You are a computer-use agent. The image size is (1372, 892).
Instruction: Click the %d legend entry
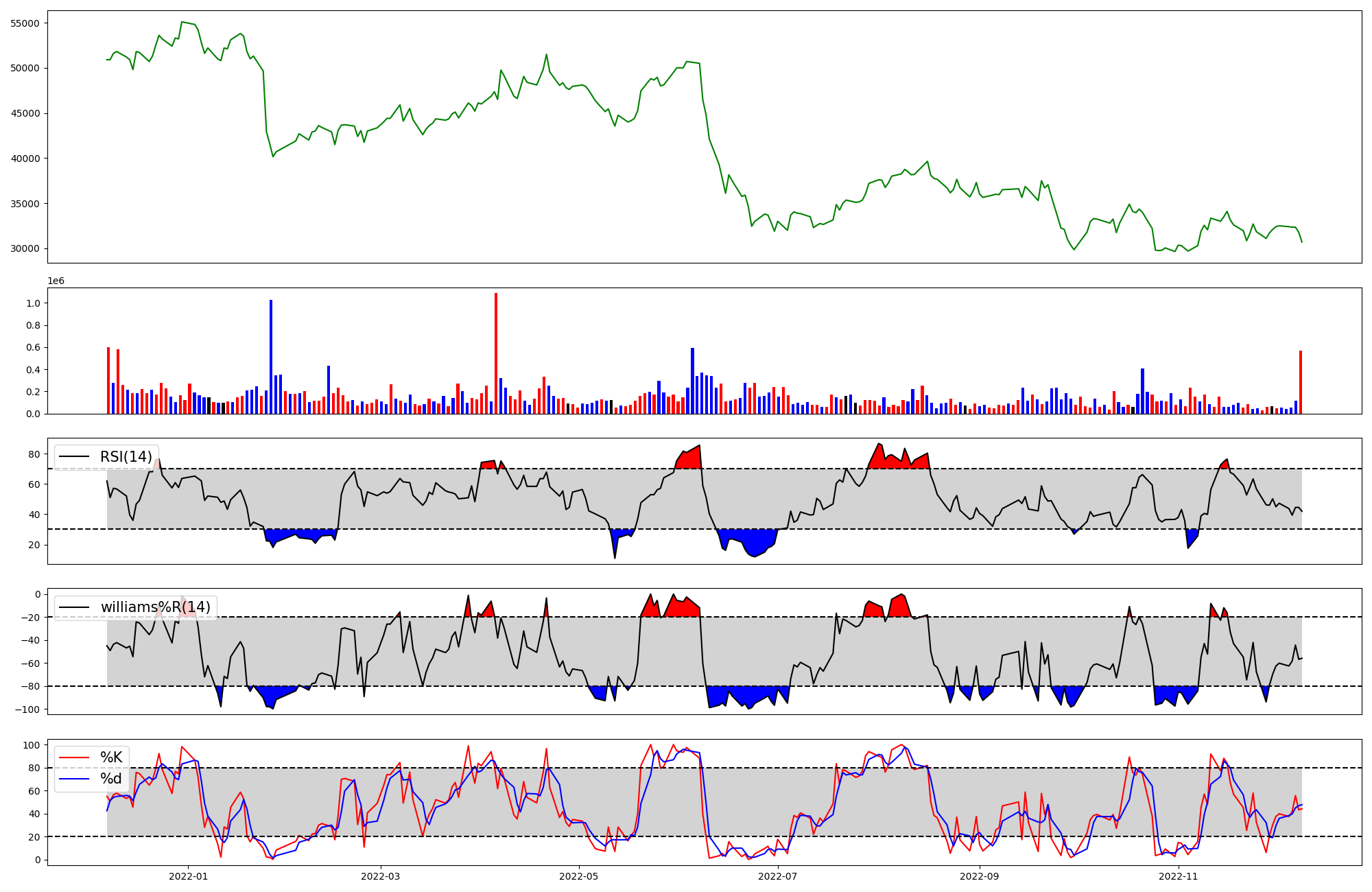111,779
